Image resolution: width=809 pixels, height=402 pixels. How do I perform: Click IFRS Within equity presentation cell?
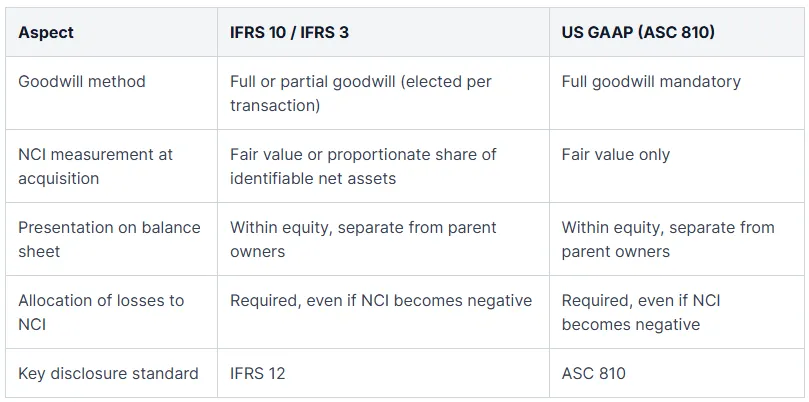pos(383,239)
